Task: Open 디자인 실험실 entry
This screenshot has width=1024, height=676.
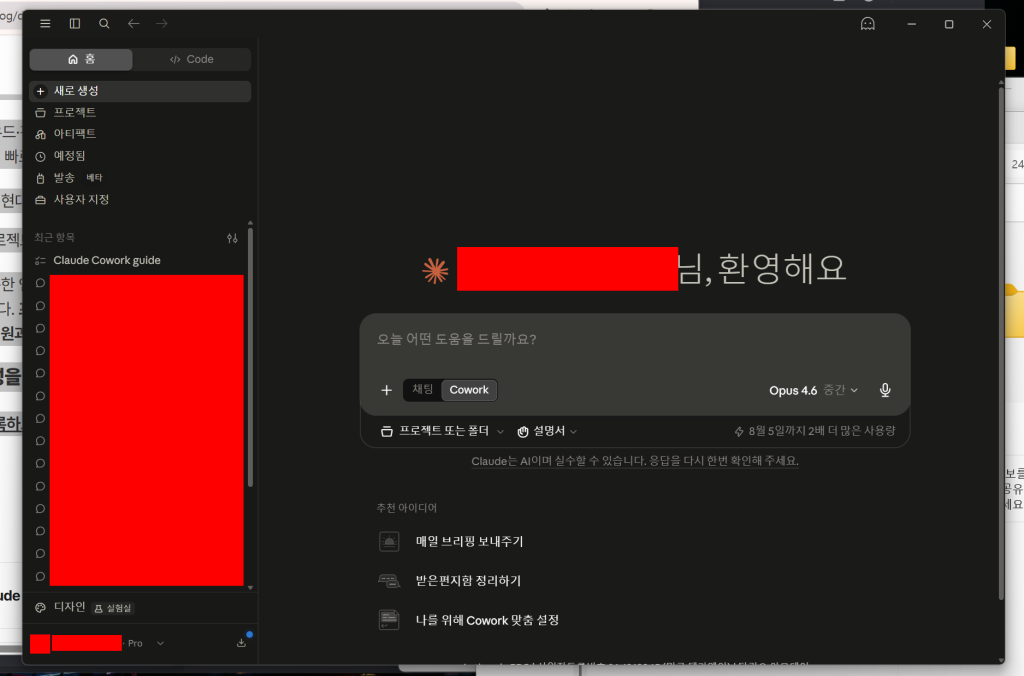Action: tap(140, 607)
